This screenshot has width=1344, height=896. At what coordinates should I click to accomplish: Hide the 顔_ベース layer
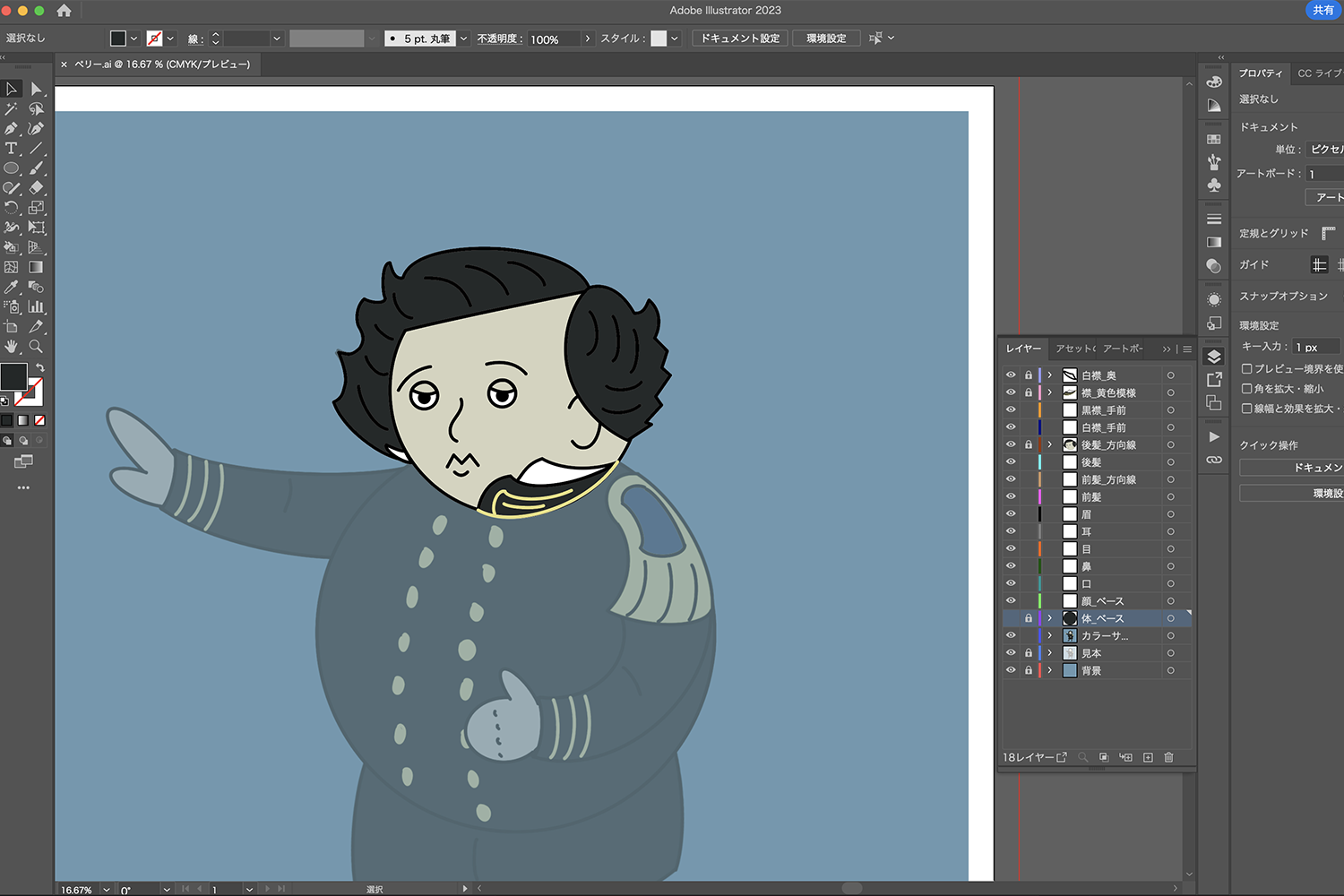tap(1011, 601)
